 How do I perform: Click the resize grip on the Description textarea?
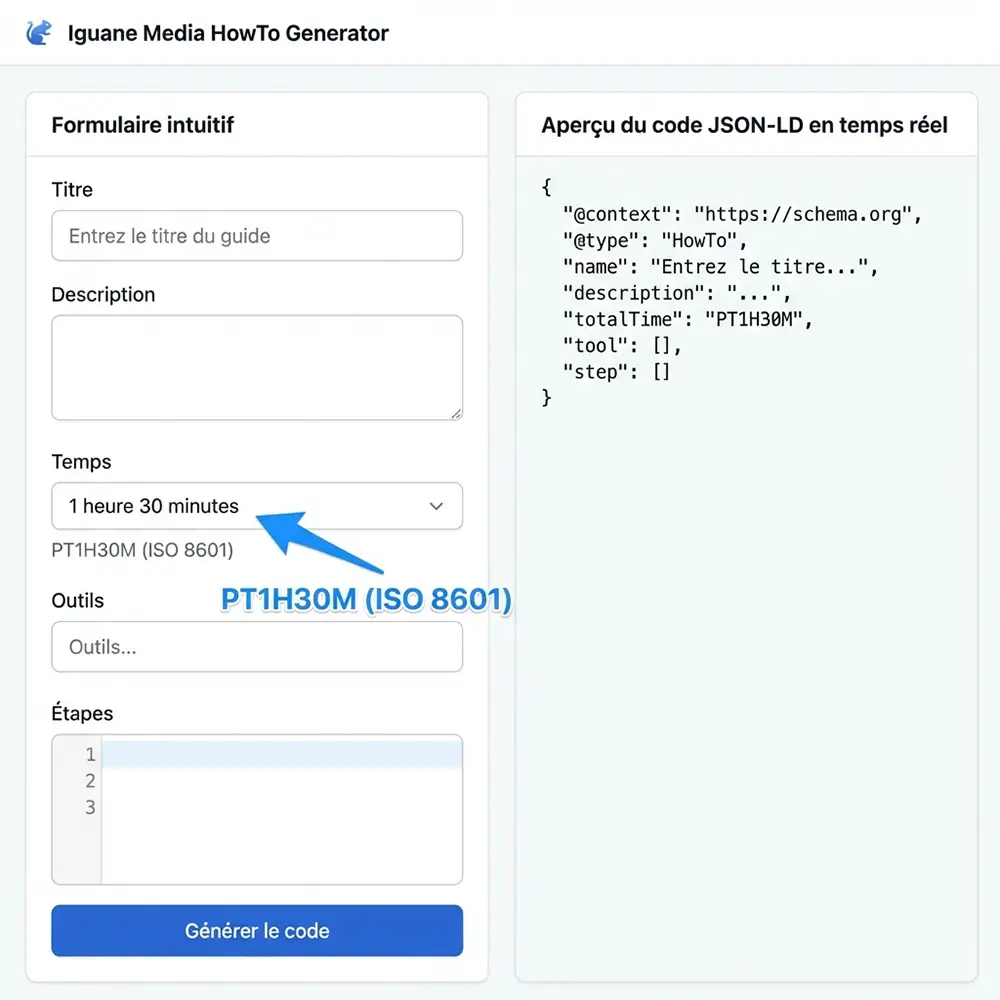pyautogui.click(x=456, y=412)
